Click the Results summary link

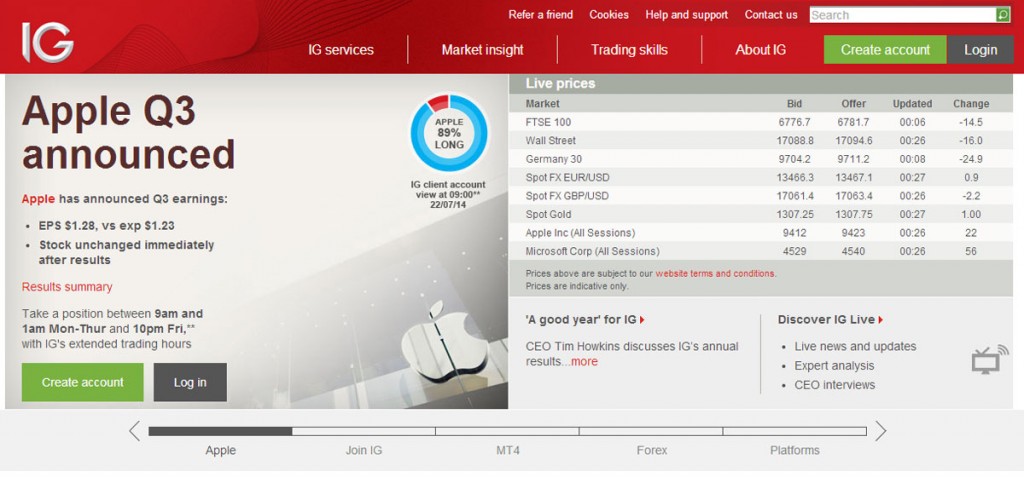click(x=67, y=287)
